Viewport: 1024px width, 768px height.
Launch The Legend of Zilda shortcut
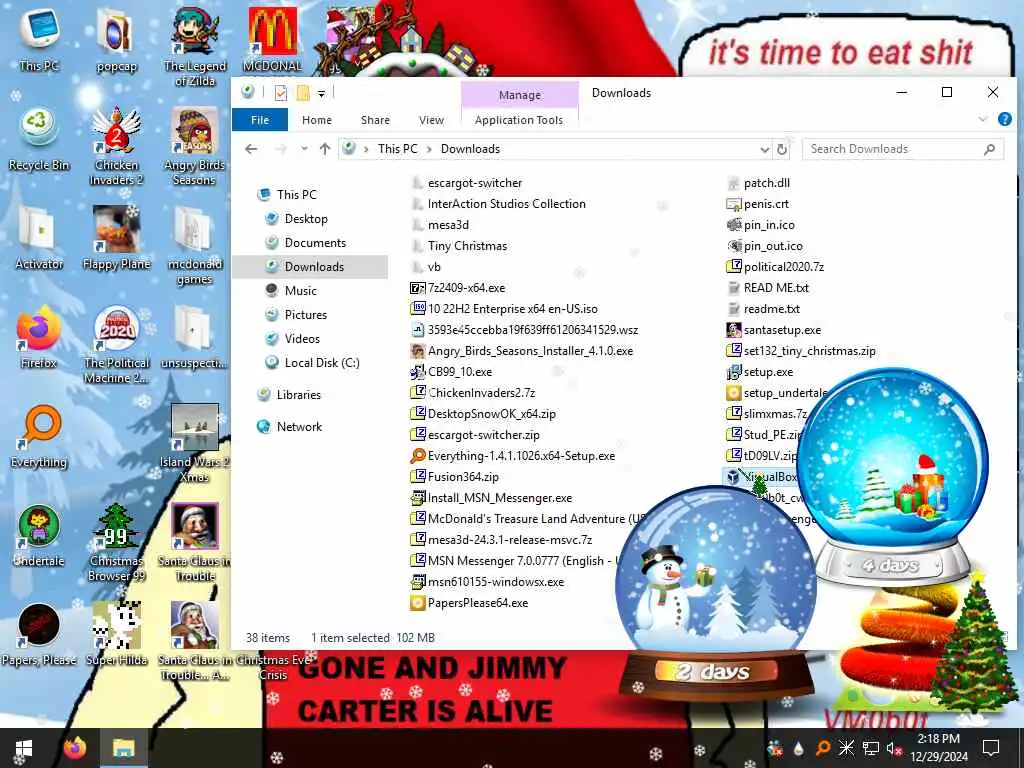coord(195,46)
